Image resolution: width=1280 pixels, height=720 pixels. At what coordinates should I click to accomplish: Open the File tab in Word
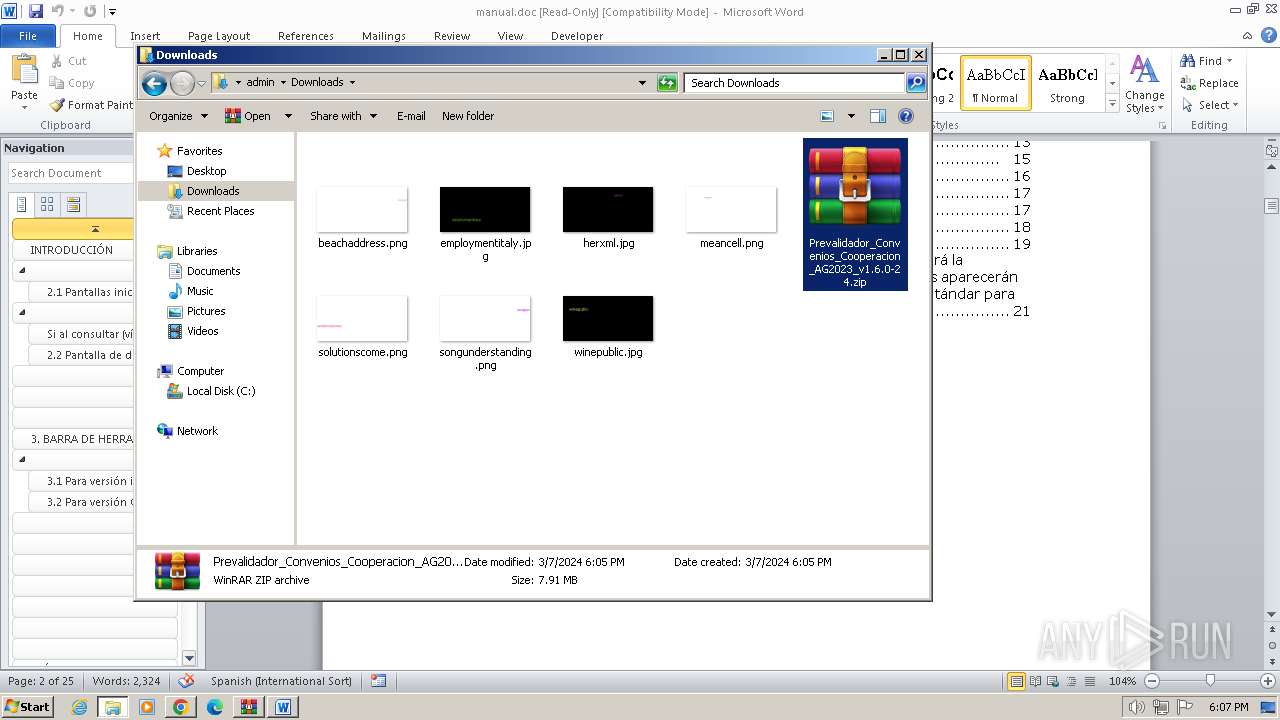tap(28, 36)
